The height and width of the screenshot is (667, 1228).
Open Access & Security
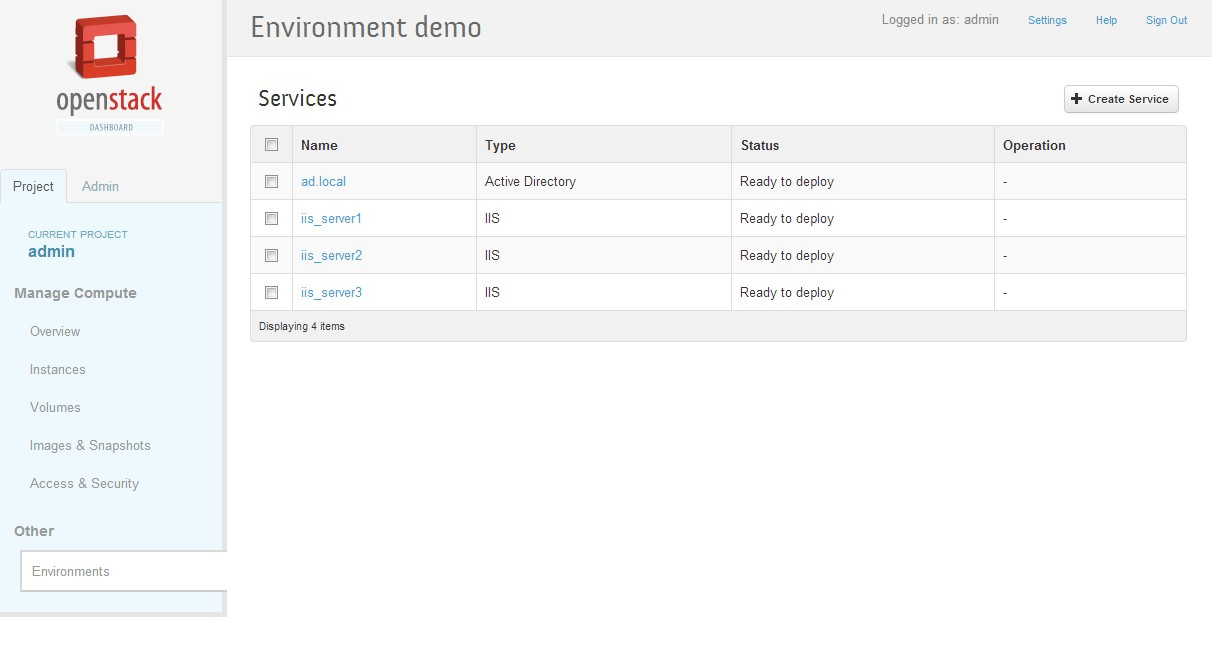click(84, 483)
